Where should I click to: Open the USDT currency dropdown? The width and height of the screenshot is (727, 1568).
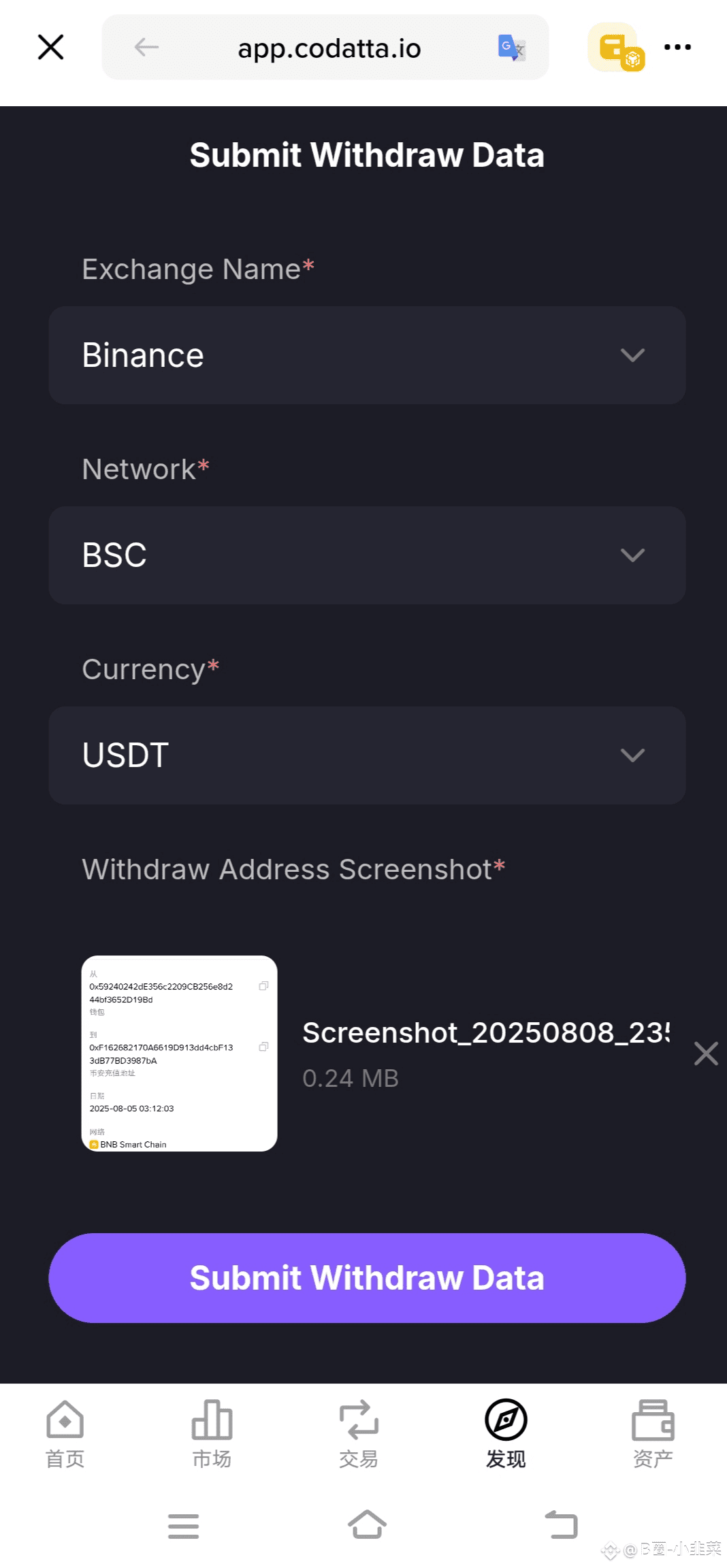[x=367, y=755]
